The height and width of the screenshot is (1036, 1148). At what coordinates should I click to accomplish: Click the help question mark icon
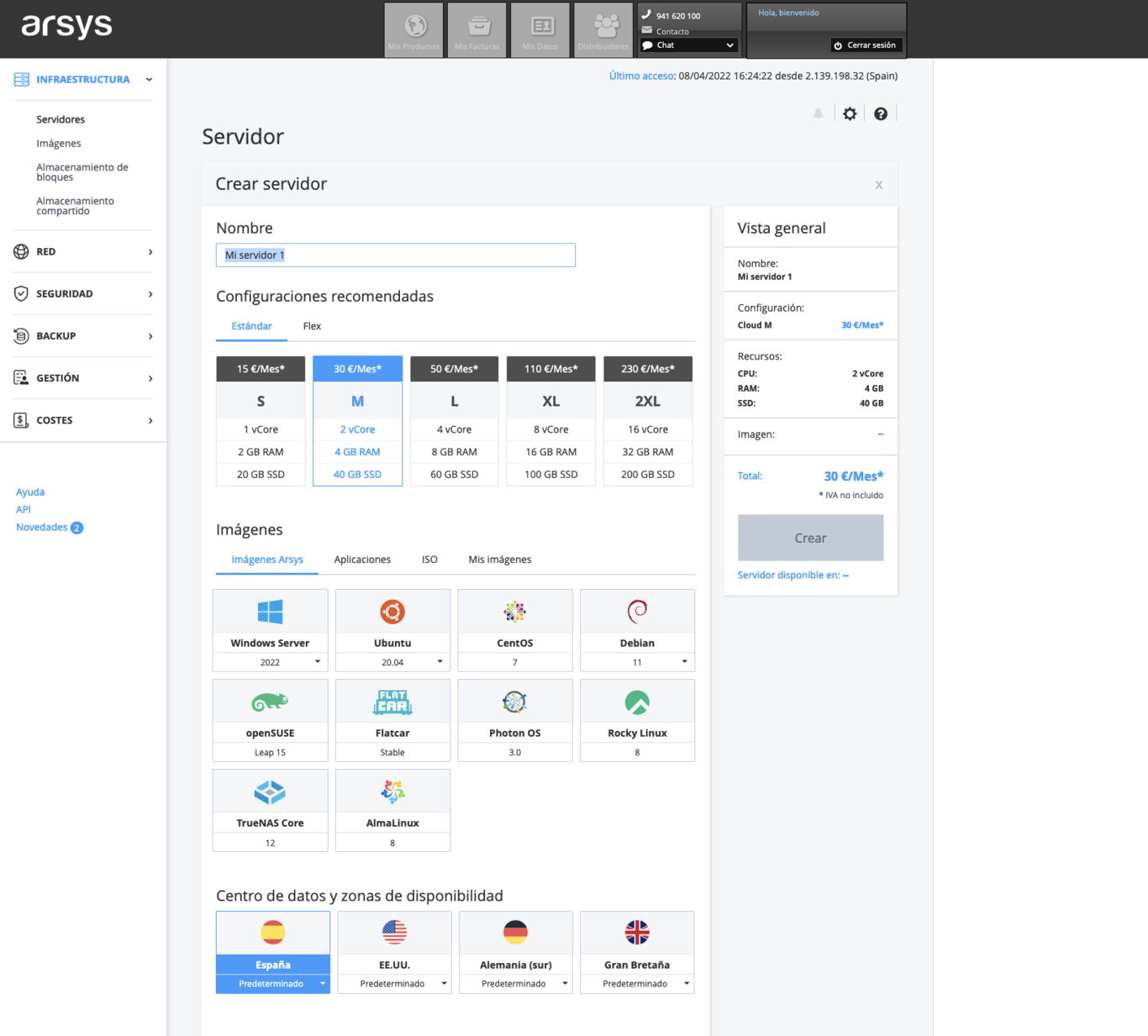pyautogui.click(x=880, y=114)
